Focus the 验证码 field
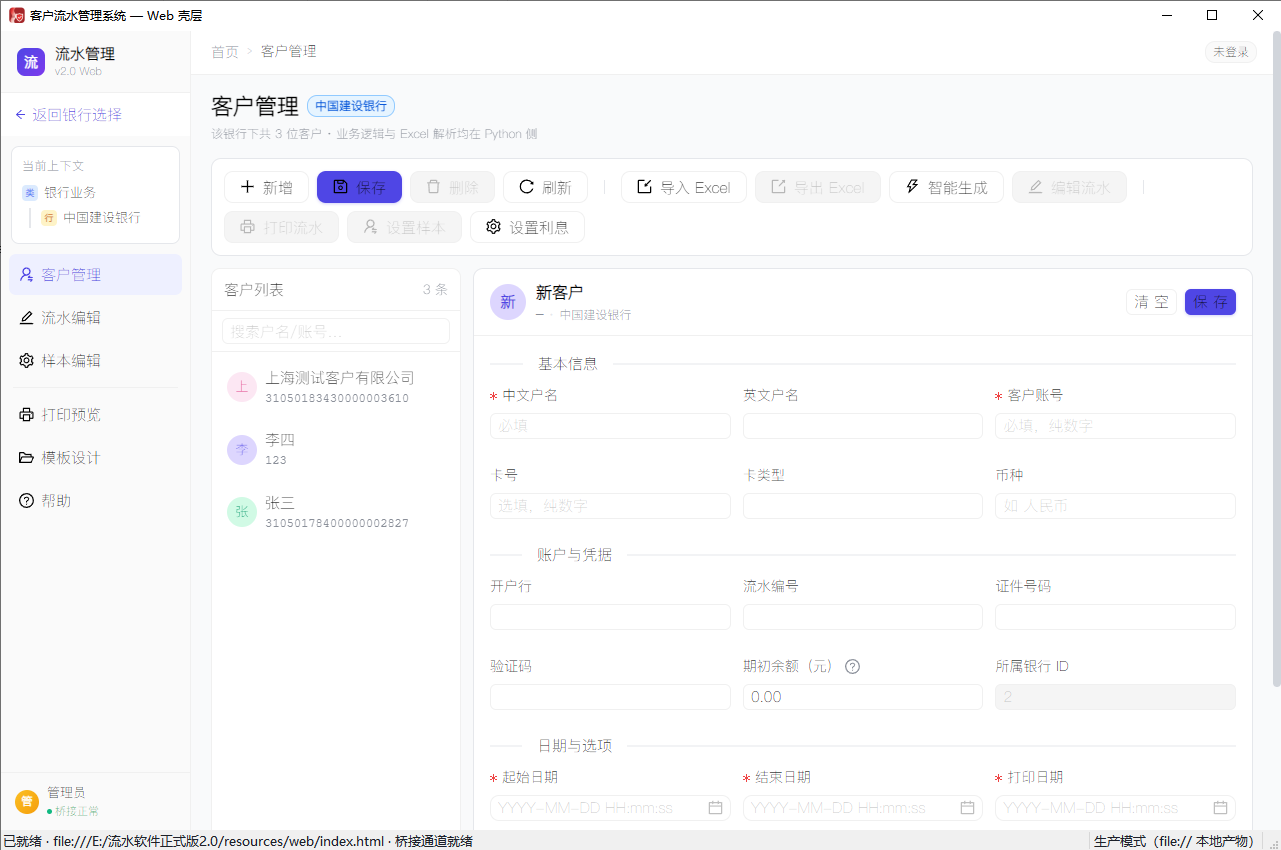Viewport: 1281px width, 850px height. click(610, 697)
